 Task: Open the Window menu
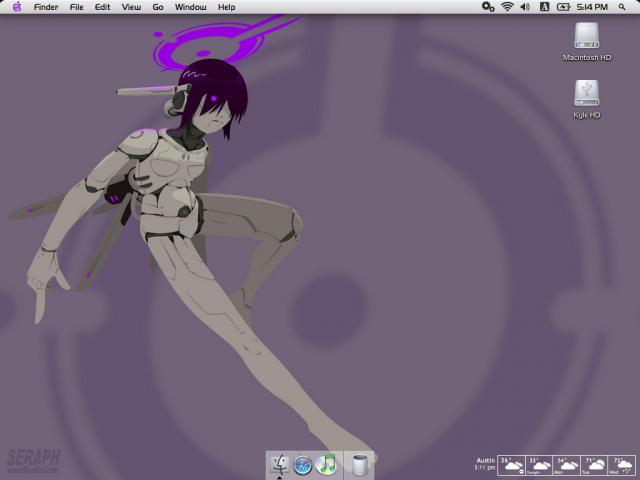(190, 7)
